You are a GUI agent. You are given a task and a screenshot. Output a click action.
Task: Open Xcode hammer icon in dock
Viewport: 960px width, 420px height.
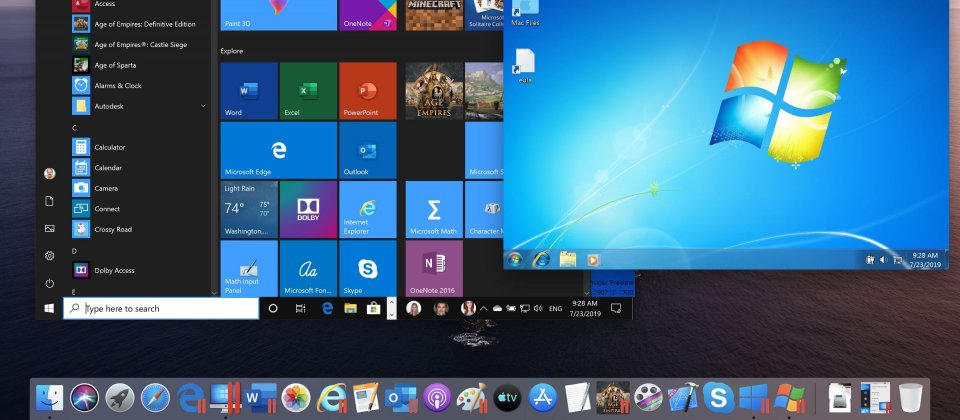pos(683,398)
